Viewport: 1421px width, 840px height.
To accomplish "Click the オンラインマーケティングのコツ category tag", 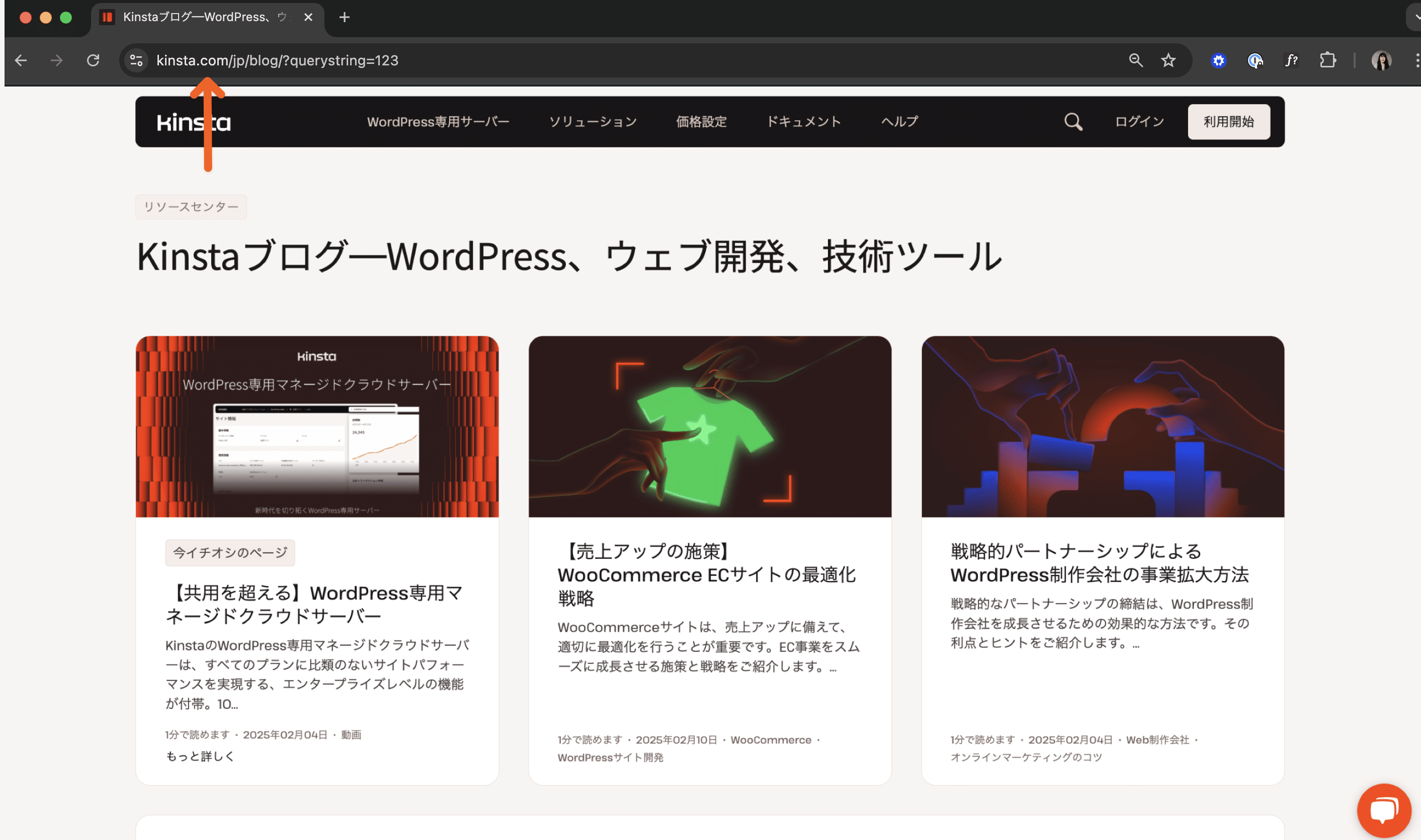I will pyautogui.click(x=1026, y=758).
